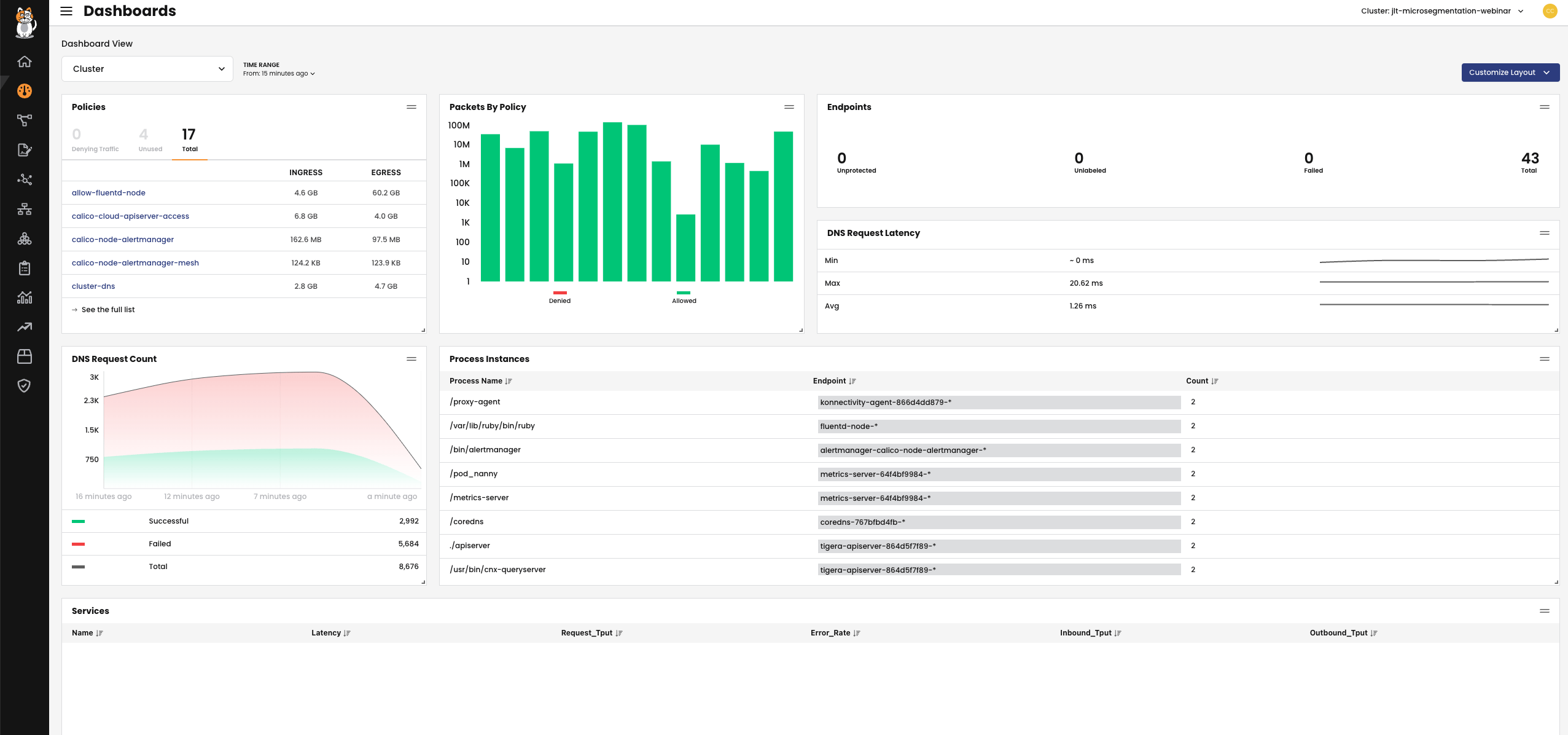Sort Process Instances by Count column
The image size is (1568, 735).
[x=1202, y=381]
